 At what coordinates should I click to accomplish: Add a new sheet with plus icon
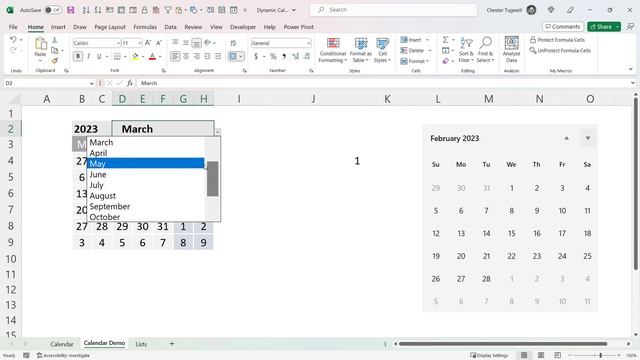click(x=172, y=344)
